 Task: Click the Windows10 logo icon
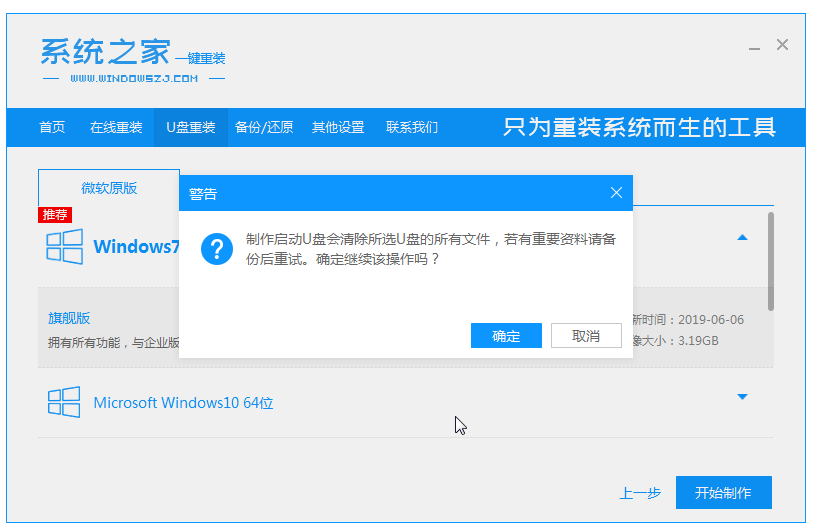point(64,402)
